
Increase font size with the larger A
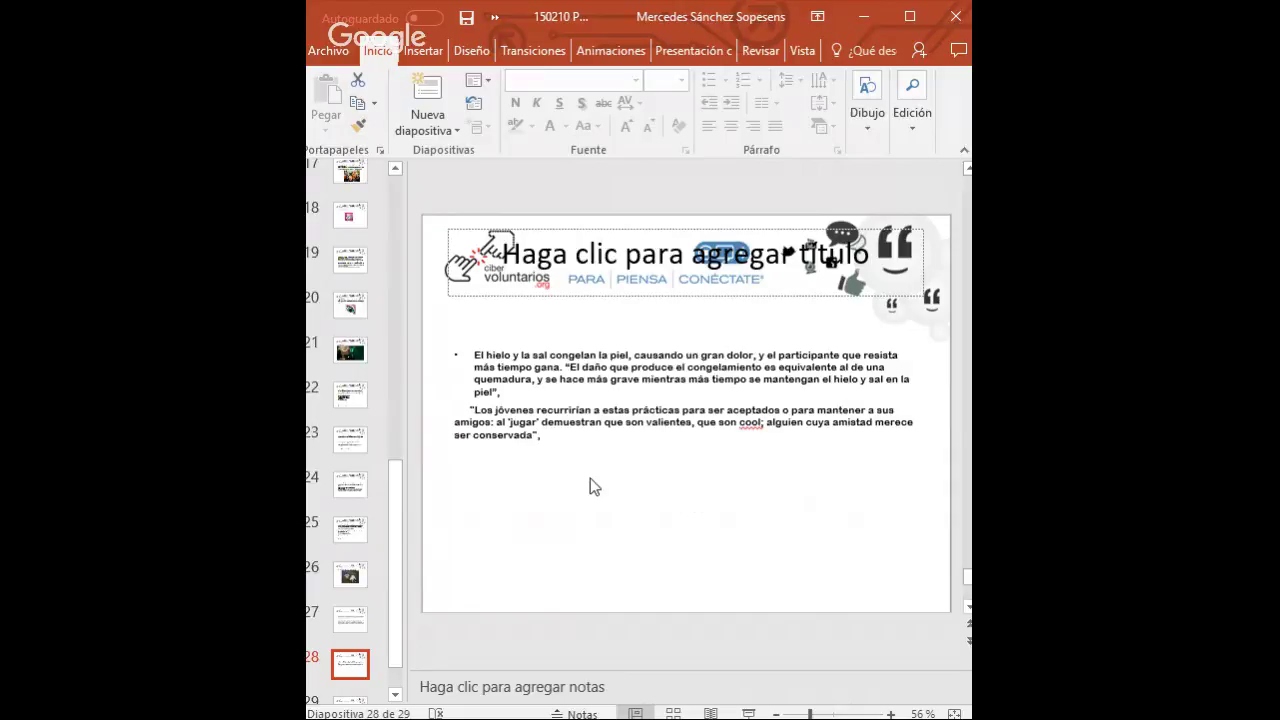point(626,126)
